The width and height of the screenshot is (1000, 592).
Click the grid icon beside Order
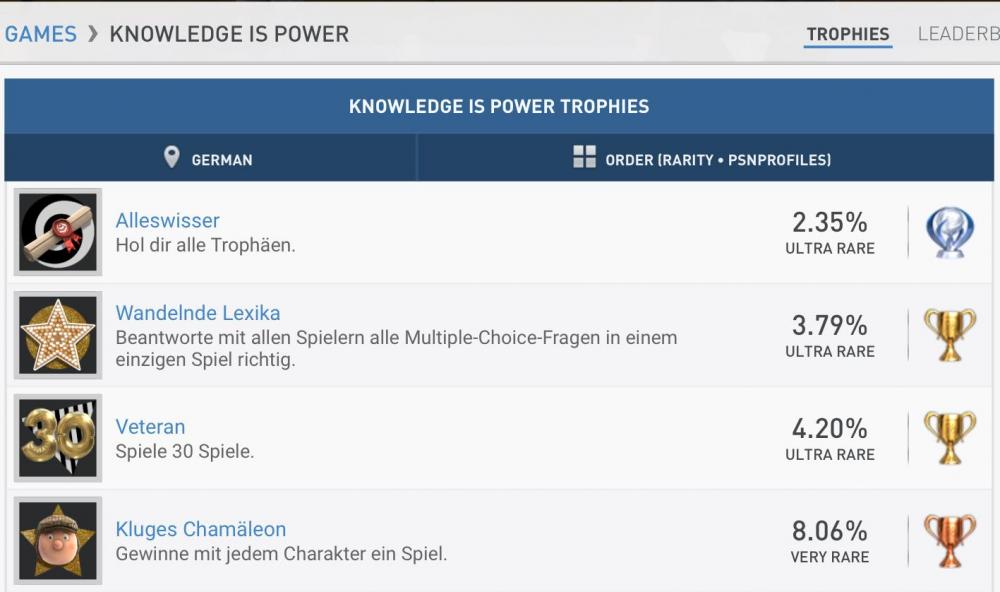pos(584,157)
